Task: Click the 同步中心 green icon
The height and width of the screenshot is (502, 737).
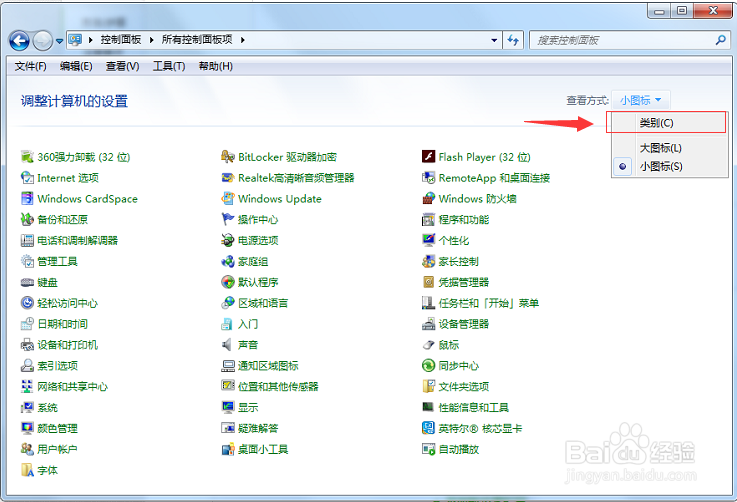Action: coord(428,365)
